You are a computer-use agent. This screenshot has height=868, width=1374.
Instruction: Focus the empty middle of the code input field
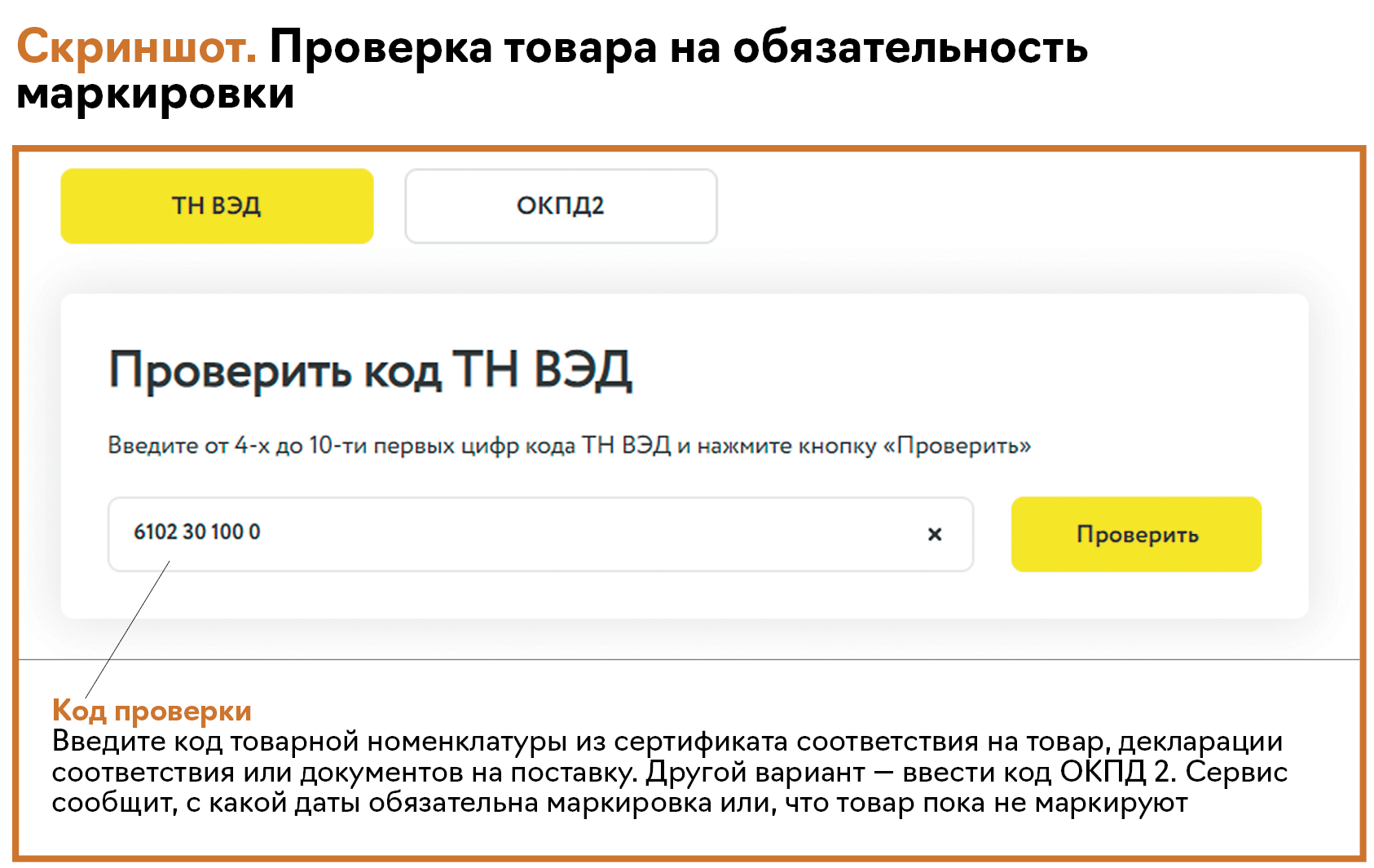coord(570,534)
